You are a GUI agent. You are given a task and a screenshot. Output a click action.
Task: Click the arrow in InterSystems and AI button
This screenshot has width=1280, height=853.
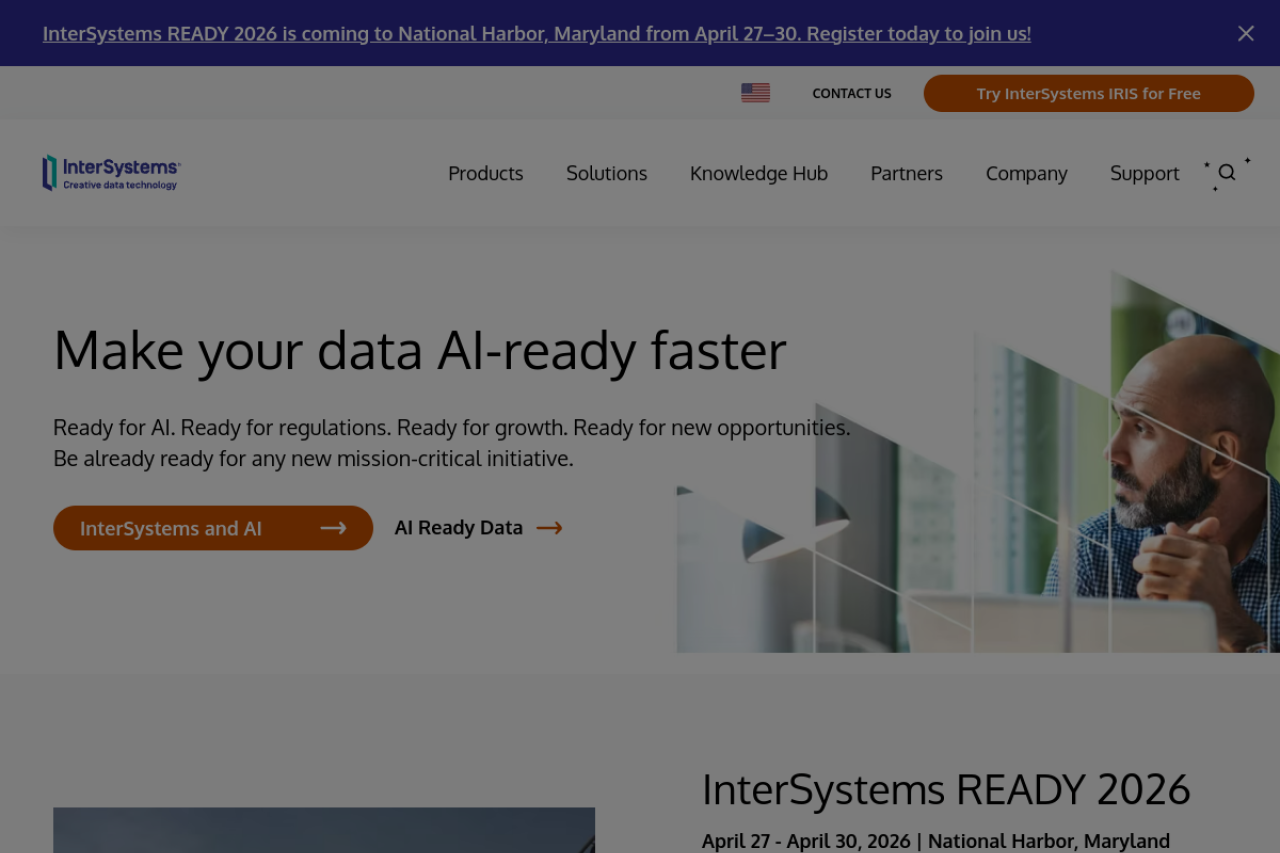coord(333,528)
